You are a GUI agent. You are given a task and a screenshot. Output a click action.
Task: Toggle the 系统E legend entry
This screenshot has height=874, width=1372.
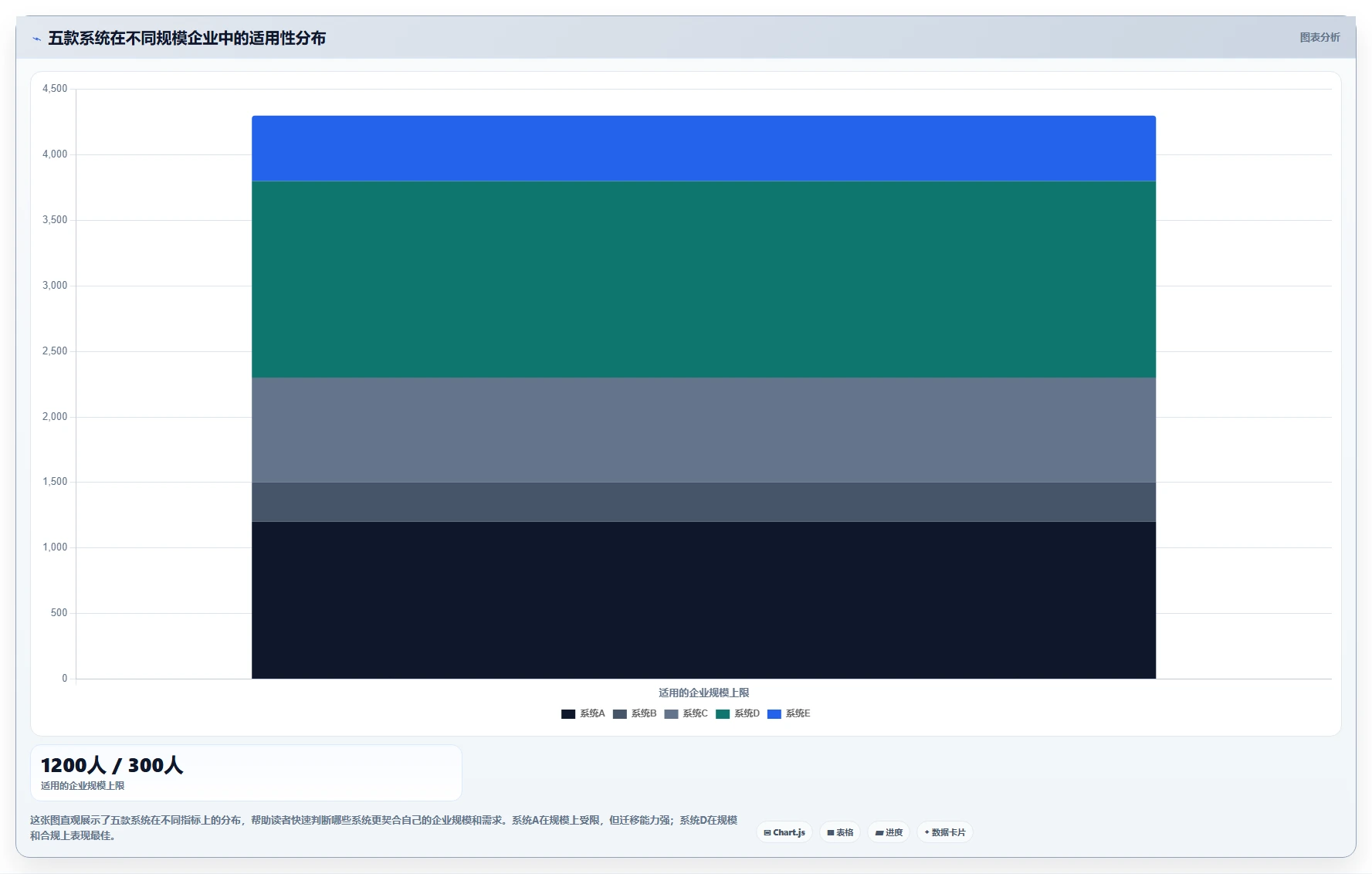pos(788,713)
